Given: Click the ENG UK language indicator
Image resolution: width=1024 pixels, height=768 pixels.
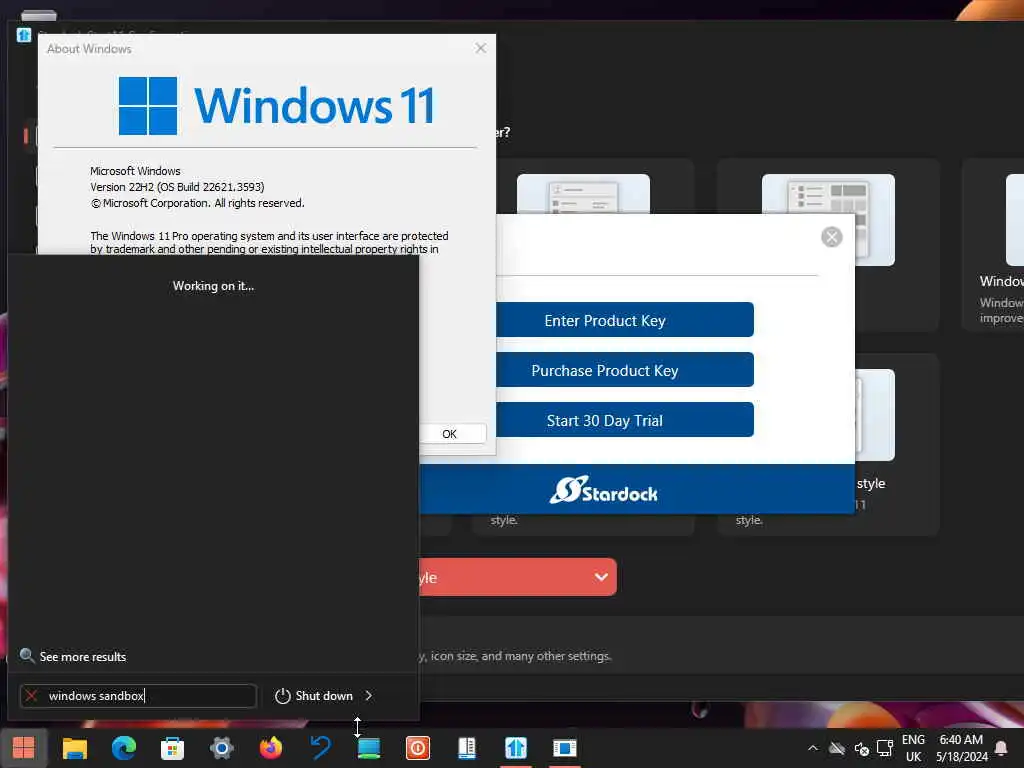Looking at the screenshot, I should 913,748.
